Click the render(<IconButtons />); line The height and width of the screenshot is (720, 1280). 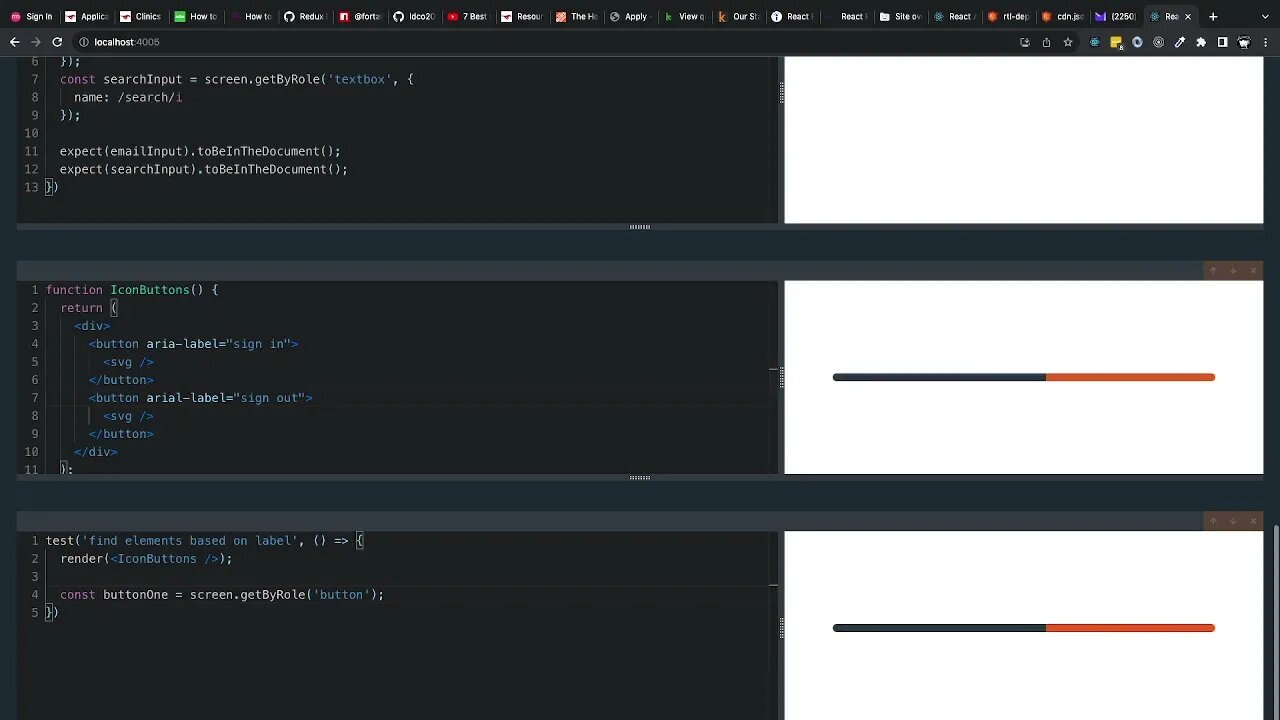tap(146, 559)
